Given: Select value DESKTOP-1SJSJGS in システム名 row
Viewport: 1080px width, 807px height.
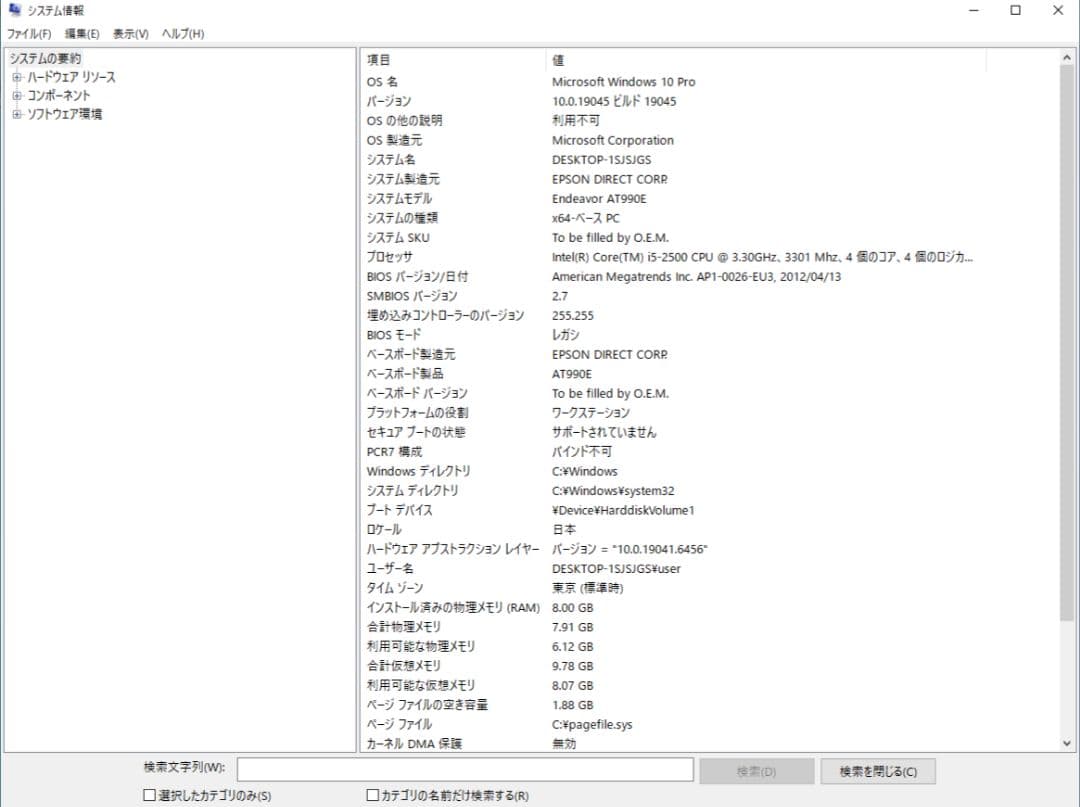Looking at the screenshot, I should click(601, 160).
